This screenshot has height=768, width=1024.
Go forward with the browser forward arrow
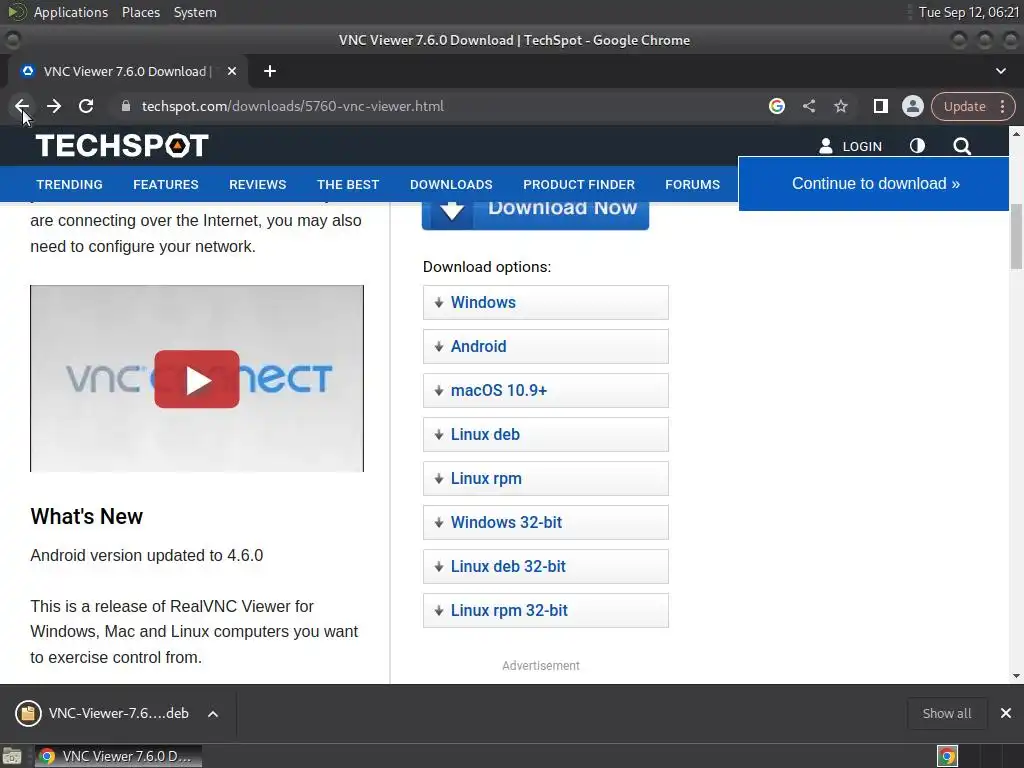(x=54, y=106)
